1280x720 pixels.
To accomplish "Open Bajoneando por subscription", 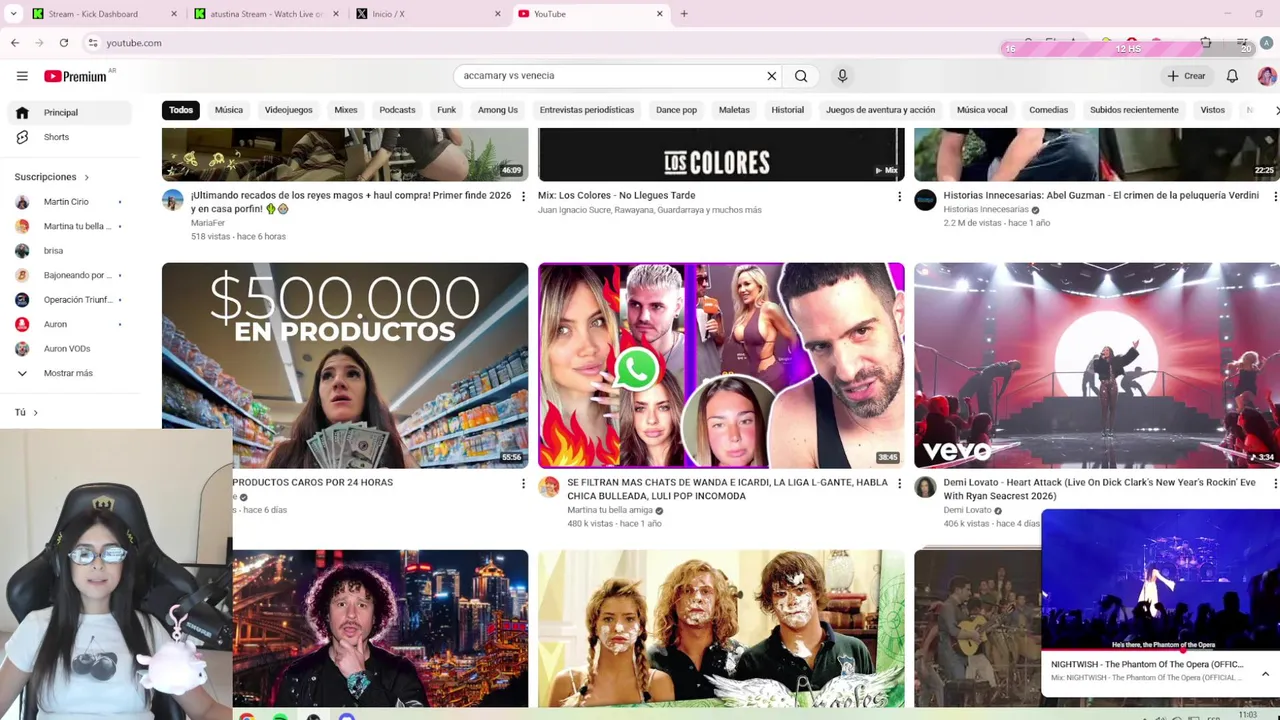I will [x=70, y=275].
